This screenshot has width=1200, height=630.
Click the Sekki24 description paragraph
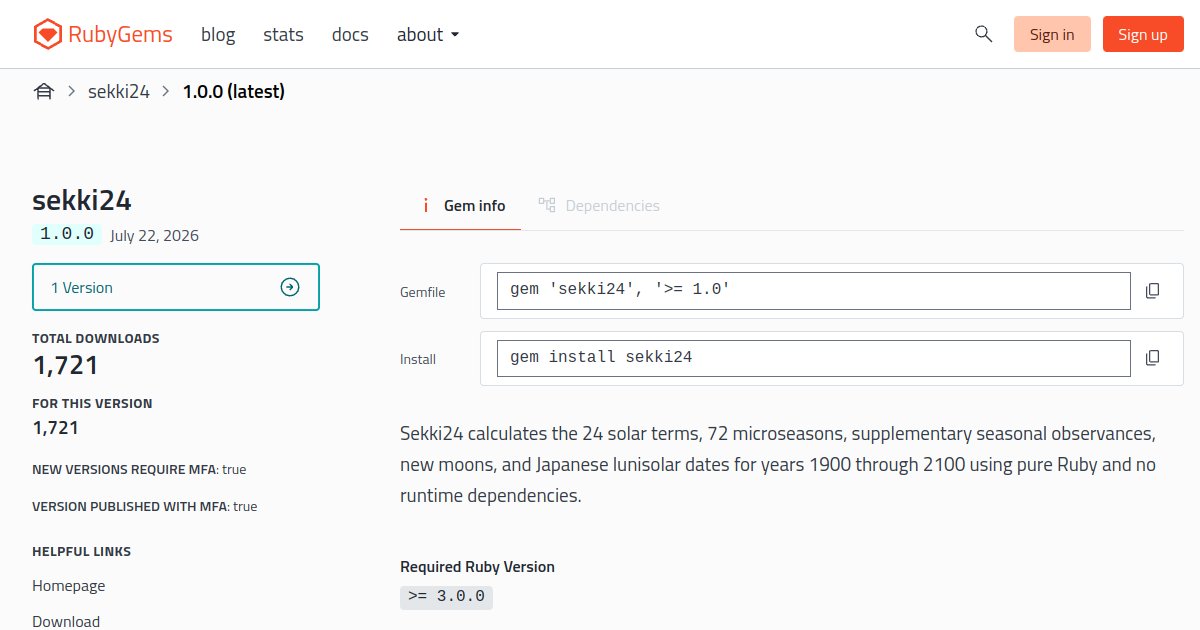point(778,464)
